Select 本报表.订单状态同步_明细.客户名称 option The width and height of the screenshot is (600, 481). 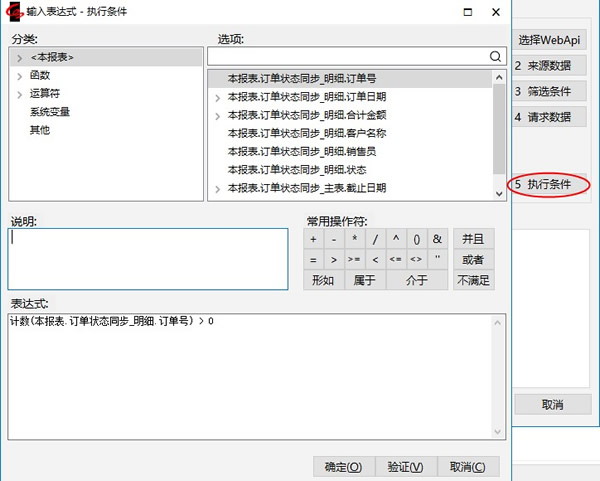(307, 133)
